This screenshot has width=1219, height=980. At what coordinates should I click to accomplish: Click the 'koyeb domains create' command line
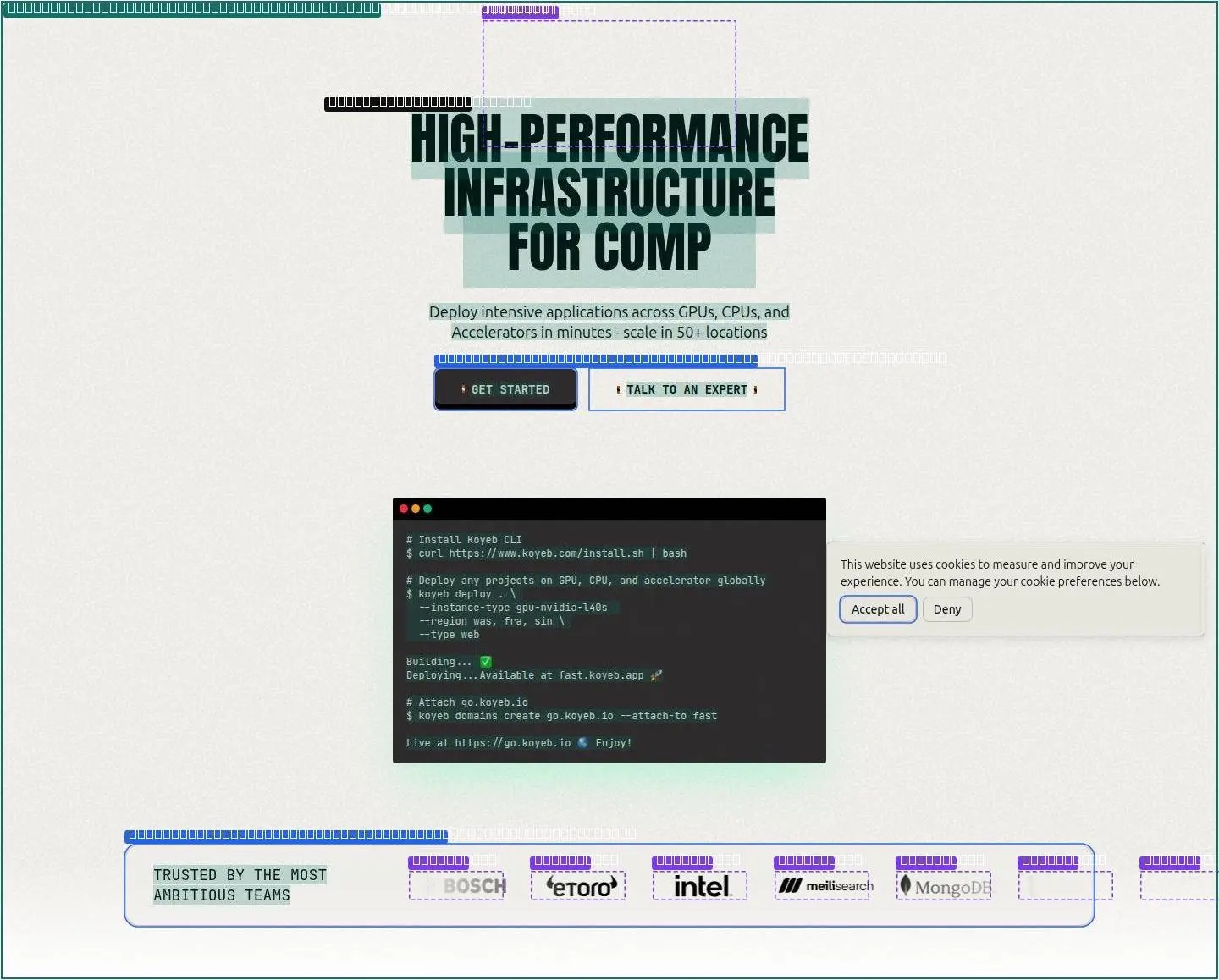tap(561, 716)
